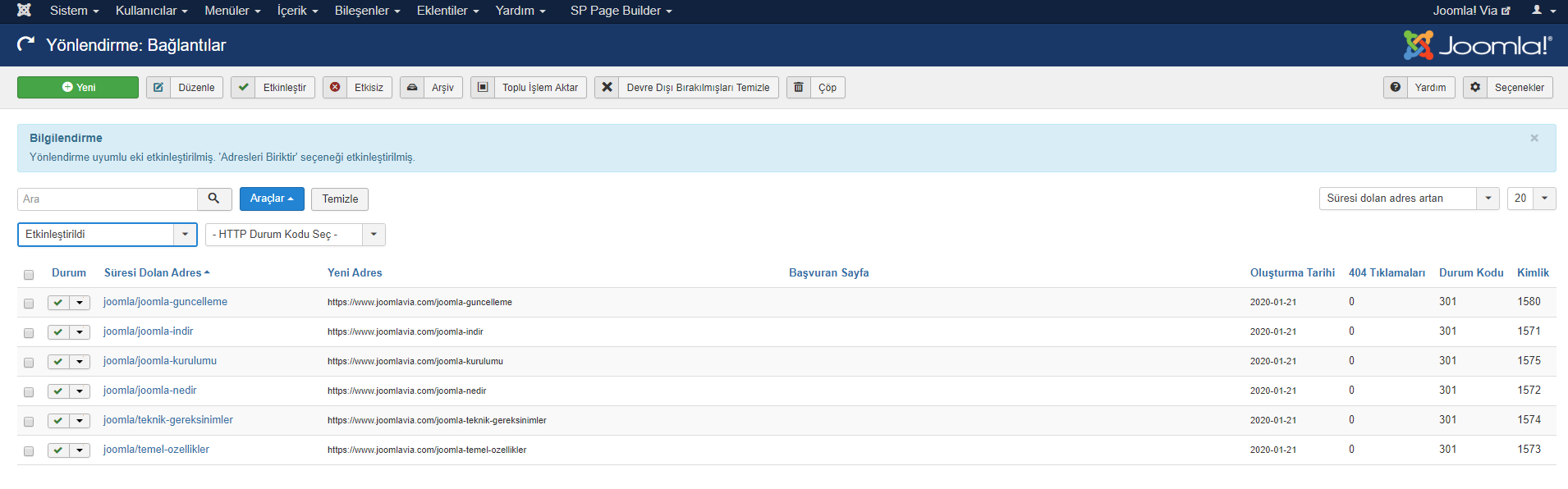Image resolution: width=1568 pixels, height=489 pixels.
Task: Open the sort order dropdown Süresi dolan adres artan
Action: coord(1408,199)
